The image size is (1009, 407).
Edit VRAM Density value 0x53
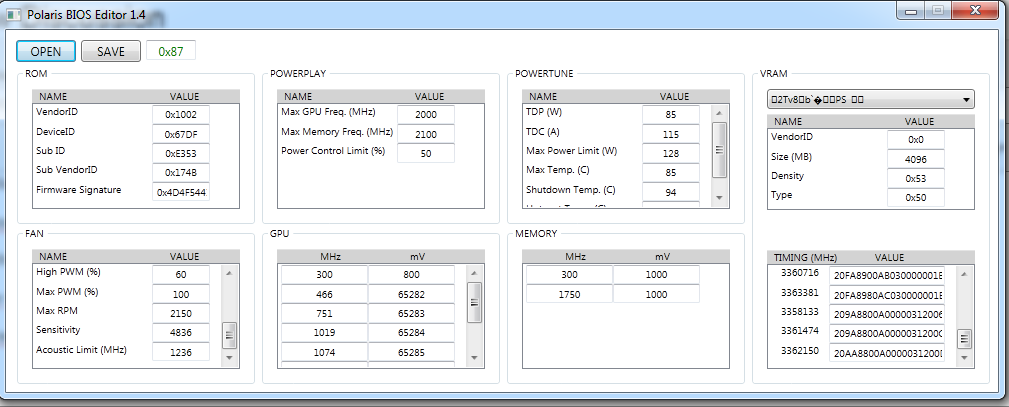click(916, 178)
